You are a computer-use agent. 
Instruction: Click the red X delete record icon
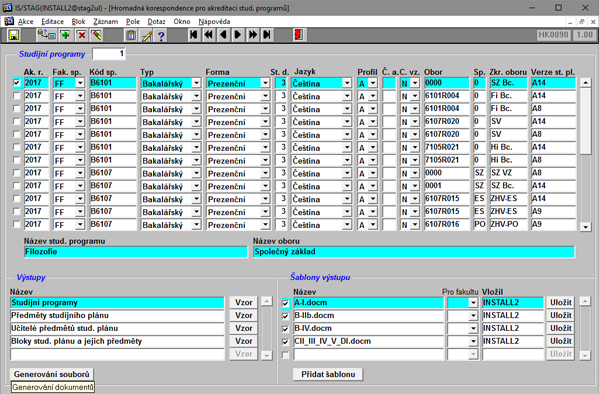tap(82, 35)
